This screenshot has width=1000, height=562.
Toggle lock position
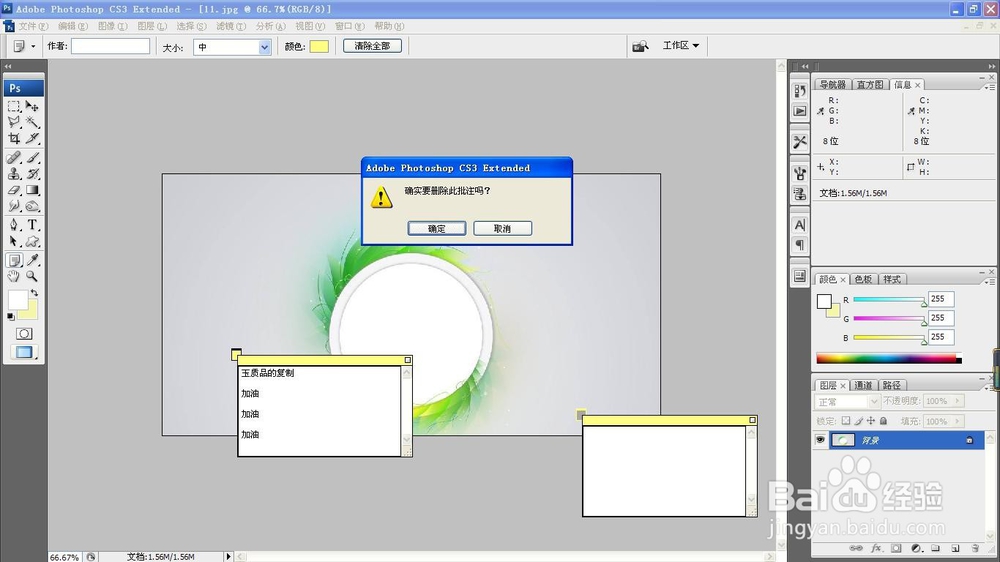click(x=871, y=421)
